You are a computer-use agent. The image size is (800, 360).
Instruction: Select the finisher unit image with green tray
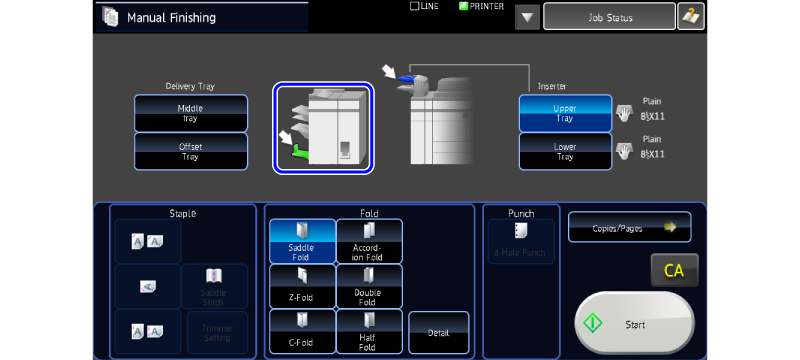(x=323, y=128)
